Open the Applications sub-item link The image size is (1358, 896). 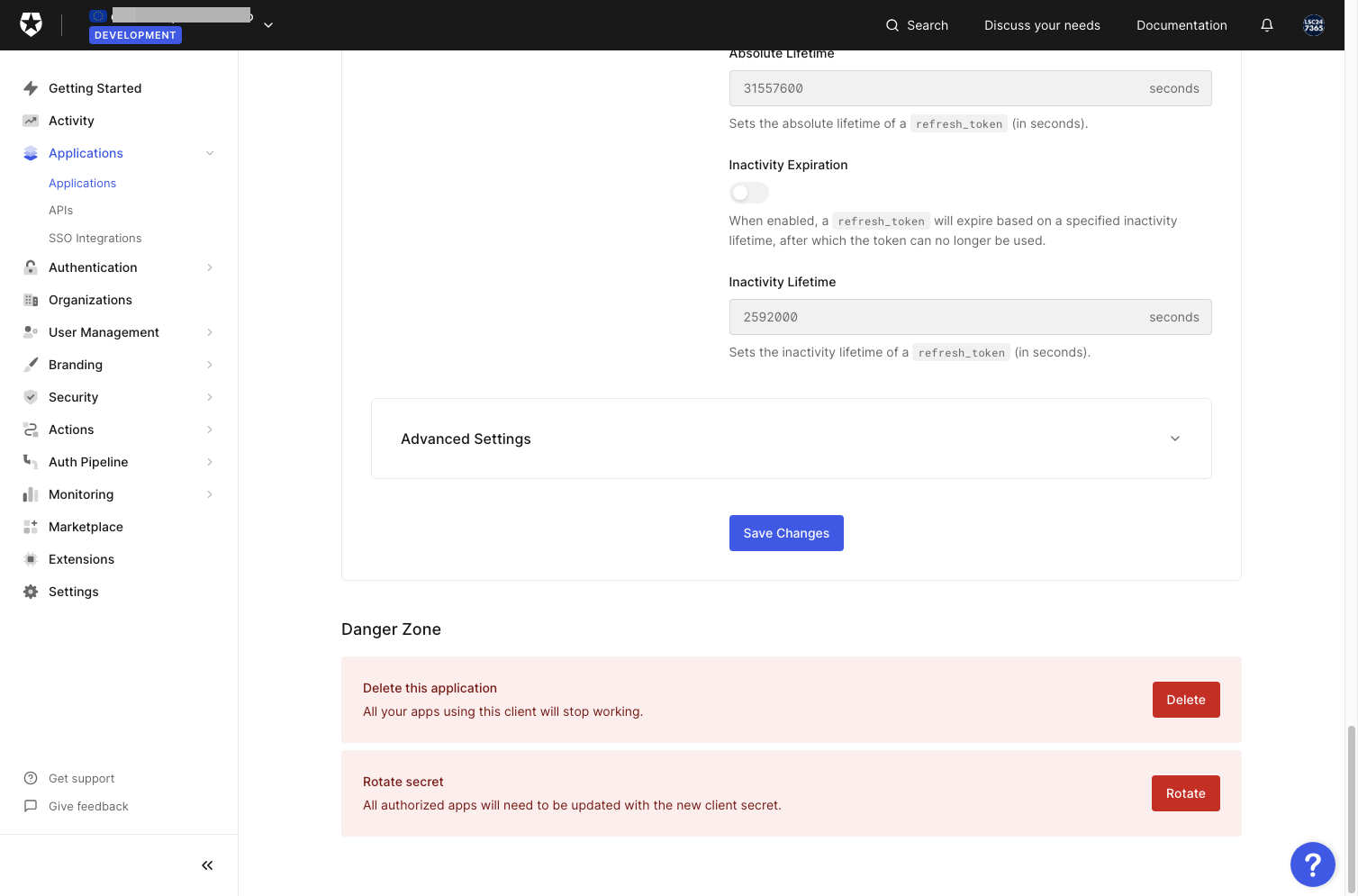point(83,183)
